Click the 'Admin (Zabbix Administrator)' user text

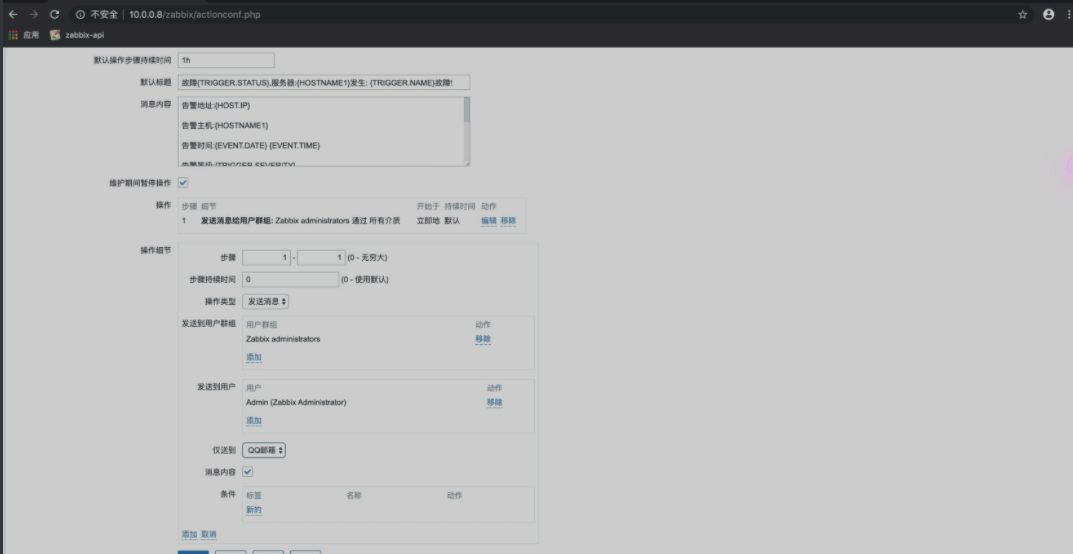[296, 403]
